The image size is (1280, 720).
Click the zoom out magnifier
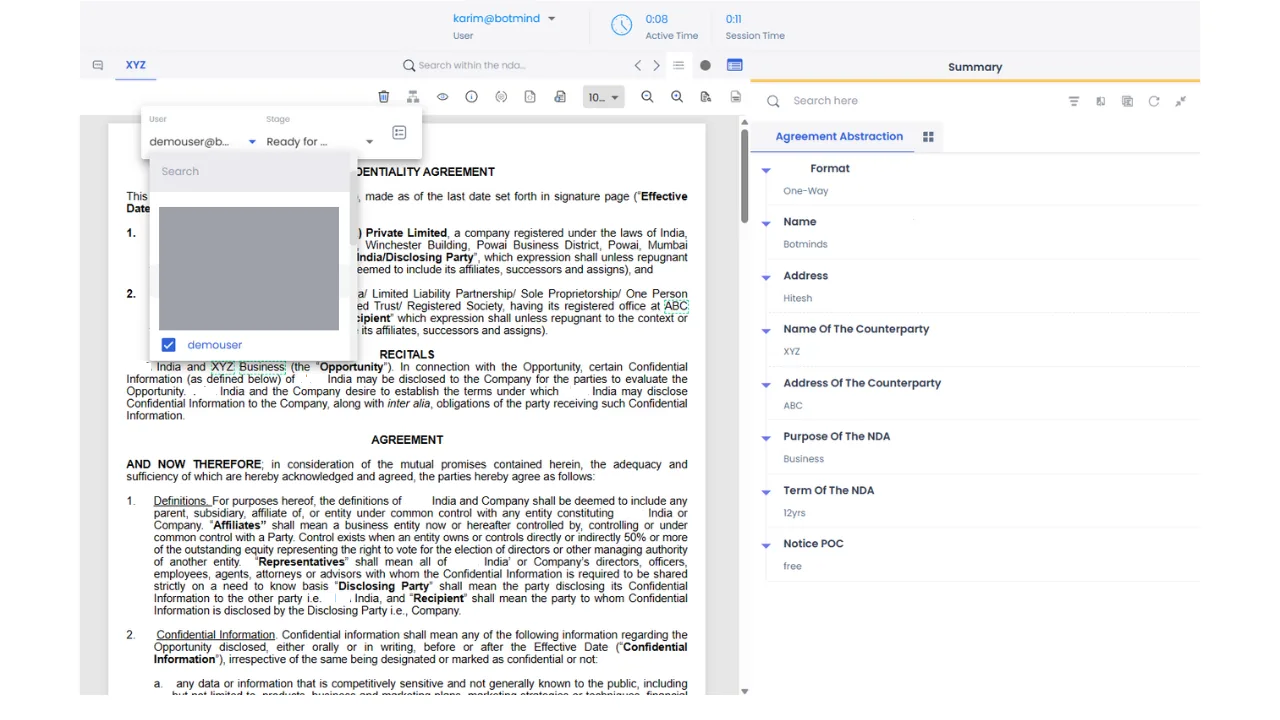click(x=647, y=97)
